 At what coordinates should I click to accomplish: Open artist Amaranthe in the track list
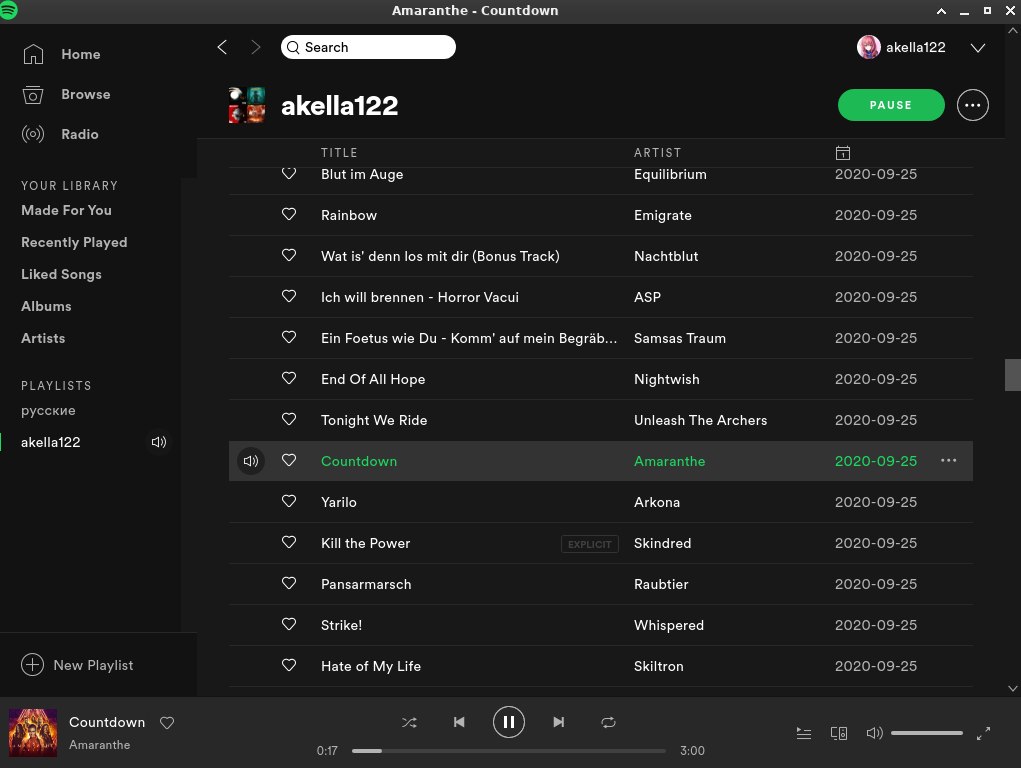pos(669,461)
